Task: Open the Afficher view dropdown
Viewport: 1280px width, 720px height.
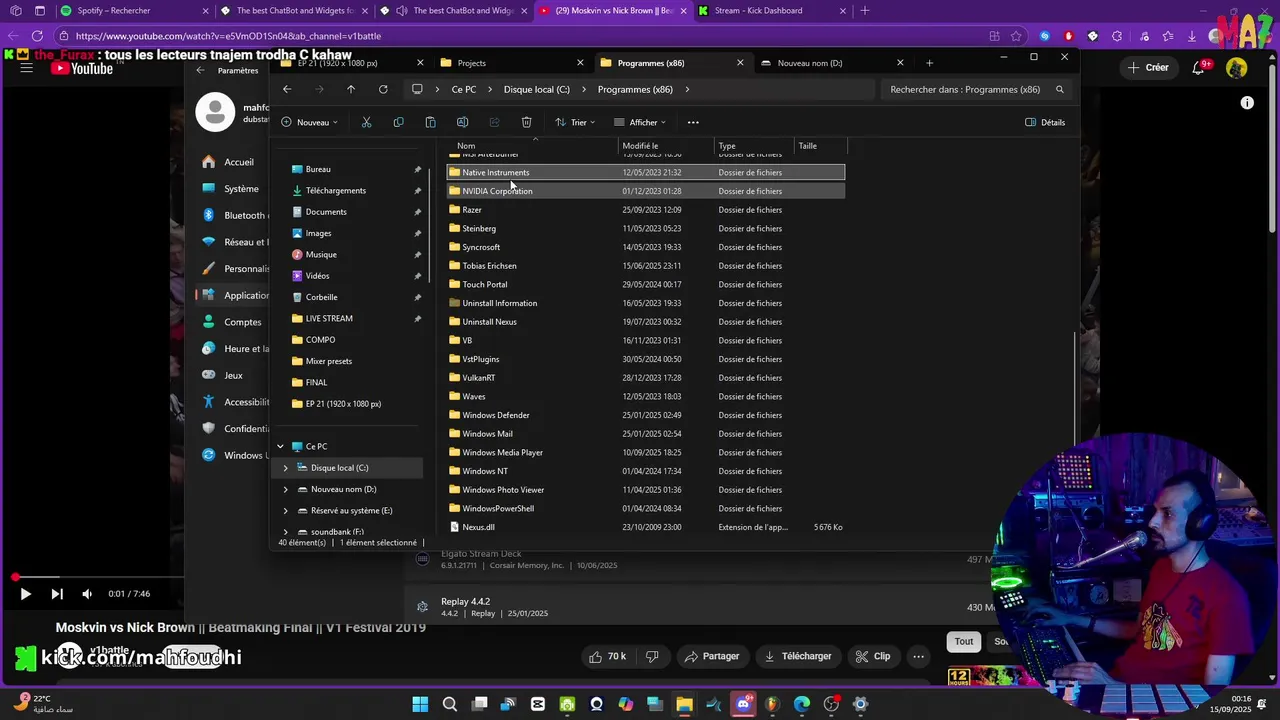Action: (x=640, y=122)
